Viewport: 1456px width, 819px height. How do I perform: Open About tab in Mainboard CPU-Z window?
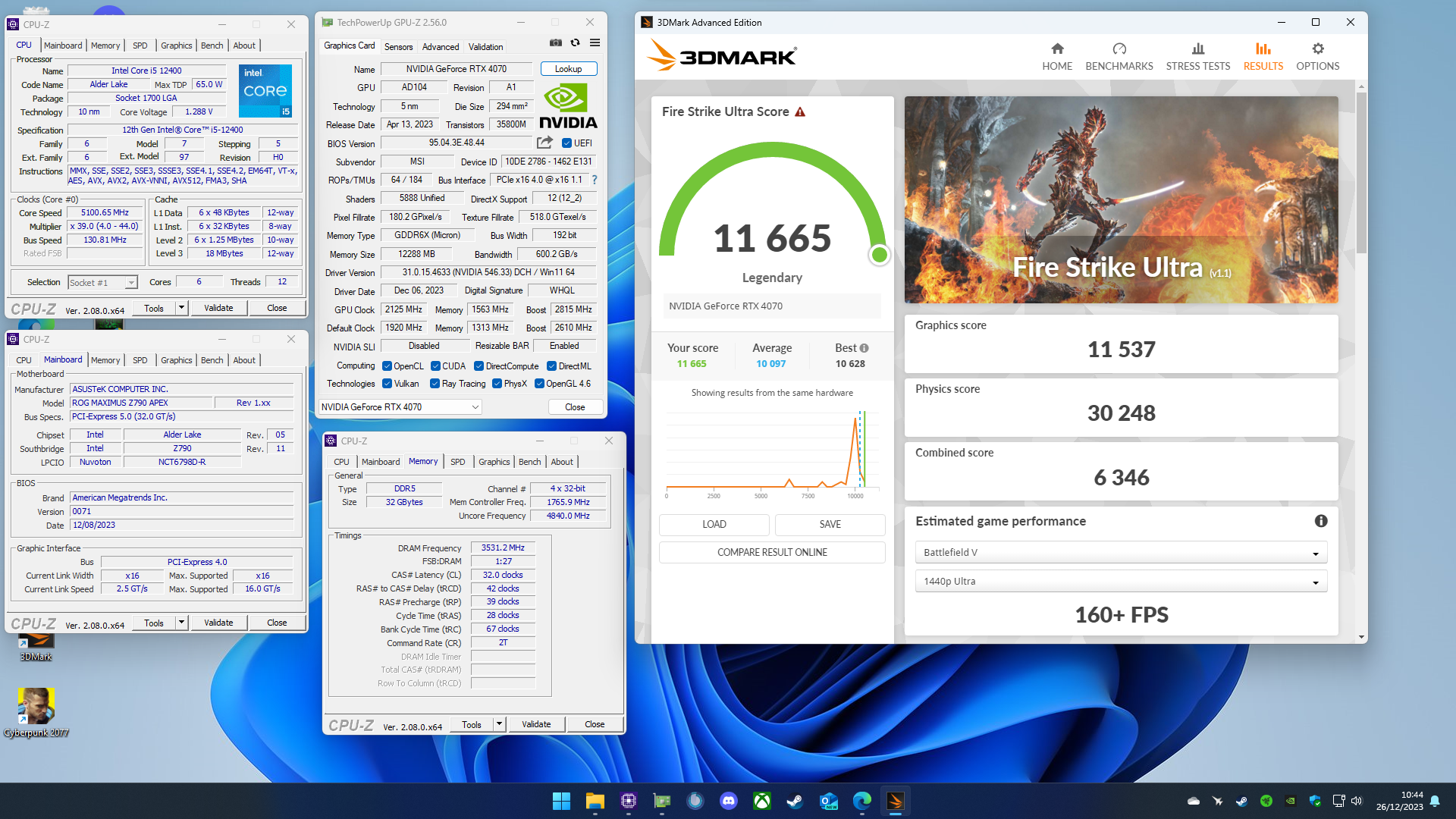(x=244, y=360)
